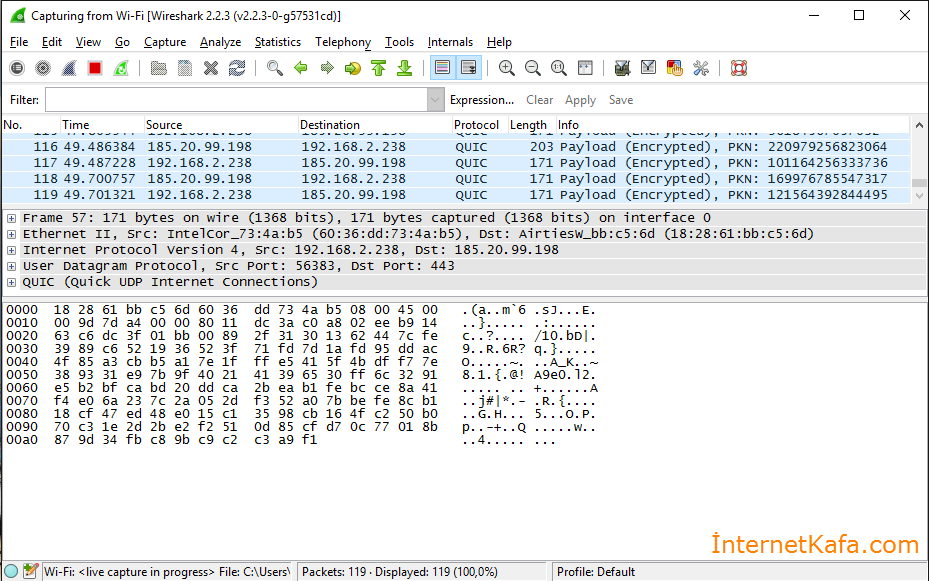Screen dimensions: 929x581
Task: Open the Analyze menu
Action: [220, 42]
